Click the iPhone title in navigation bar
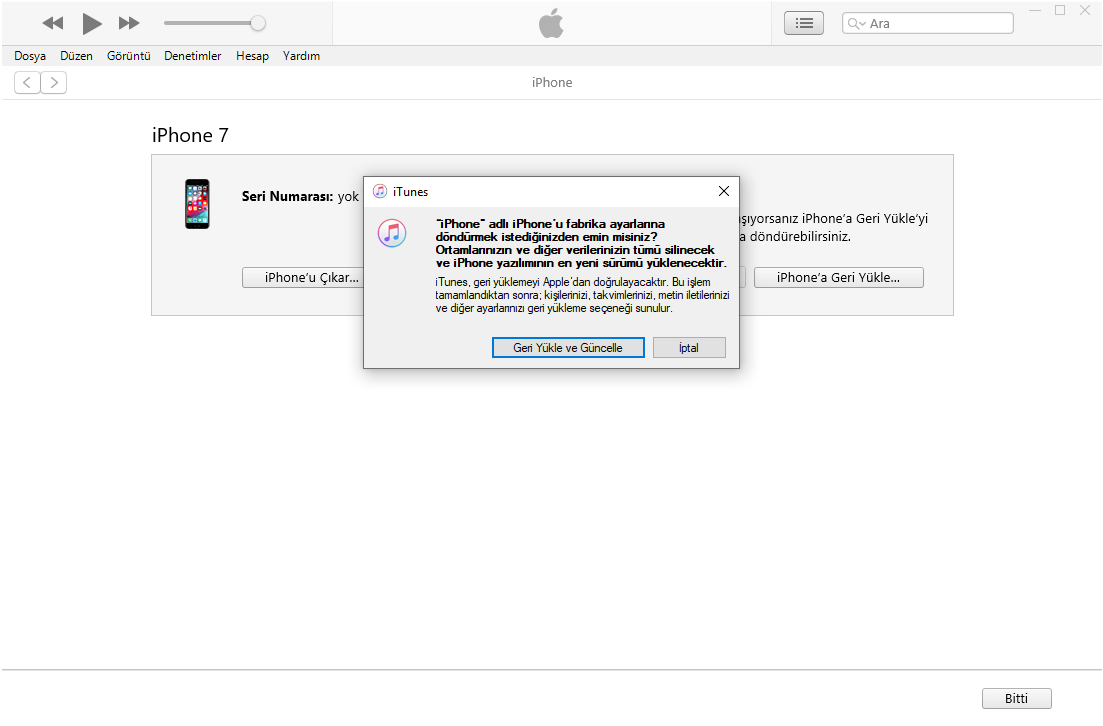This screenshot has width=1103, height=726. tap(552, 82)
